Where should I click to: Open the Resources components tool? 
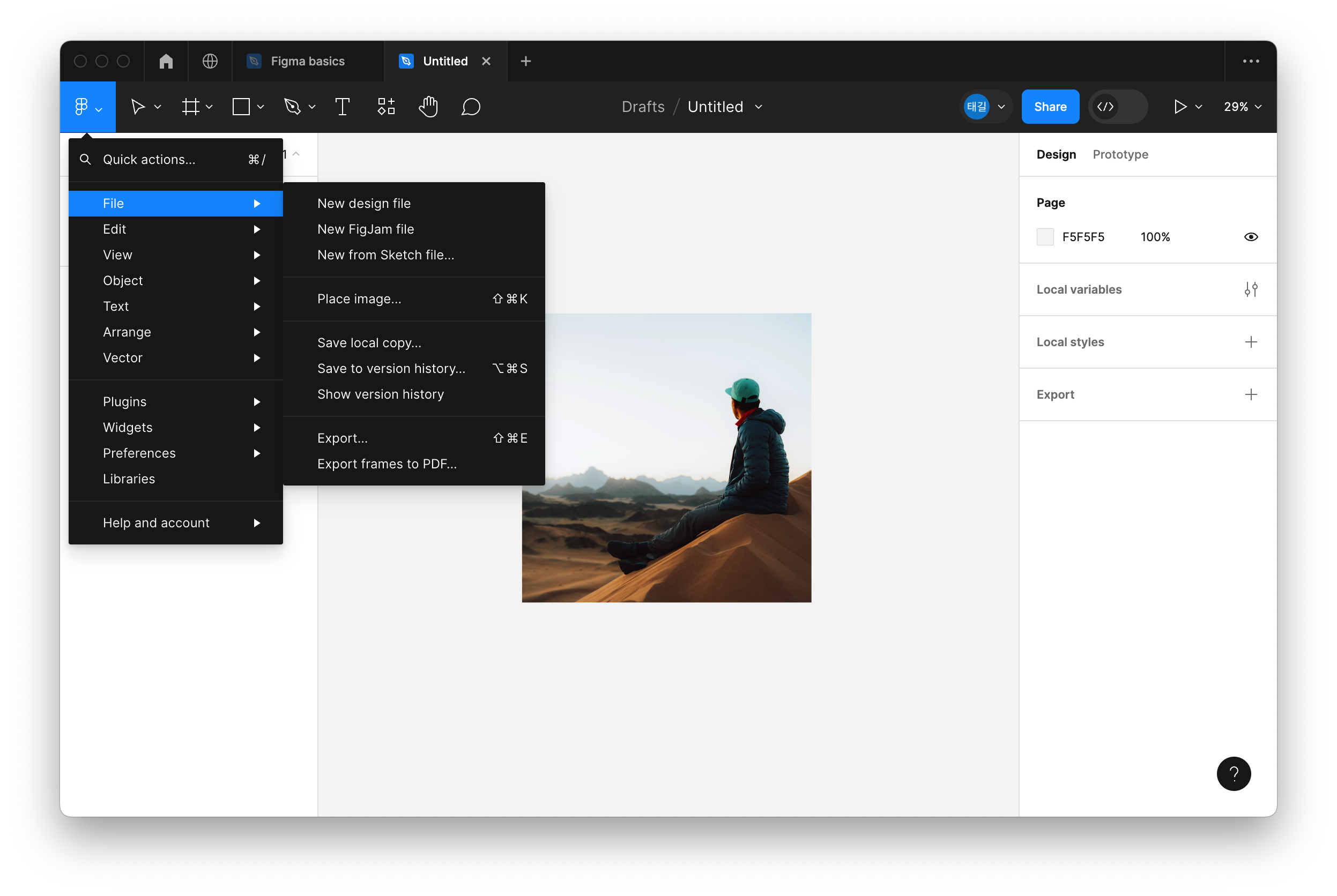click(x=386, y=107)
